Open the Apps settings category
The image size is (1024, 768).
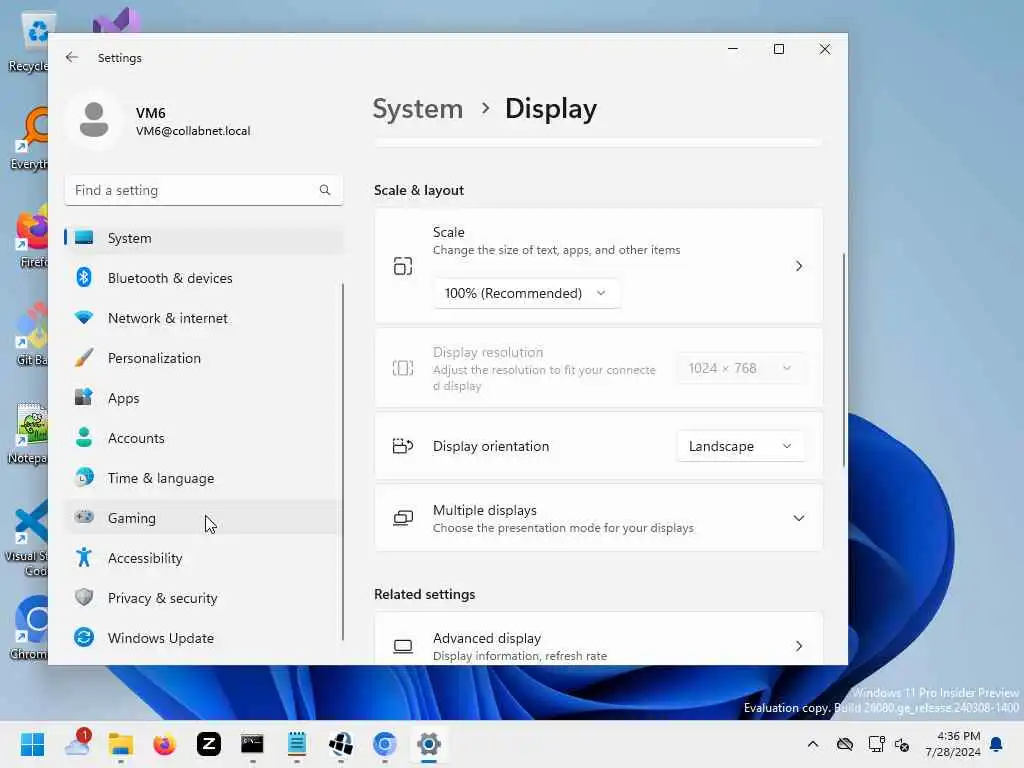204,398
